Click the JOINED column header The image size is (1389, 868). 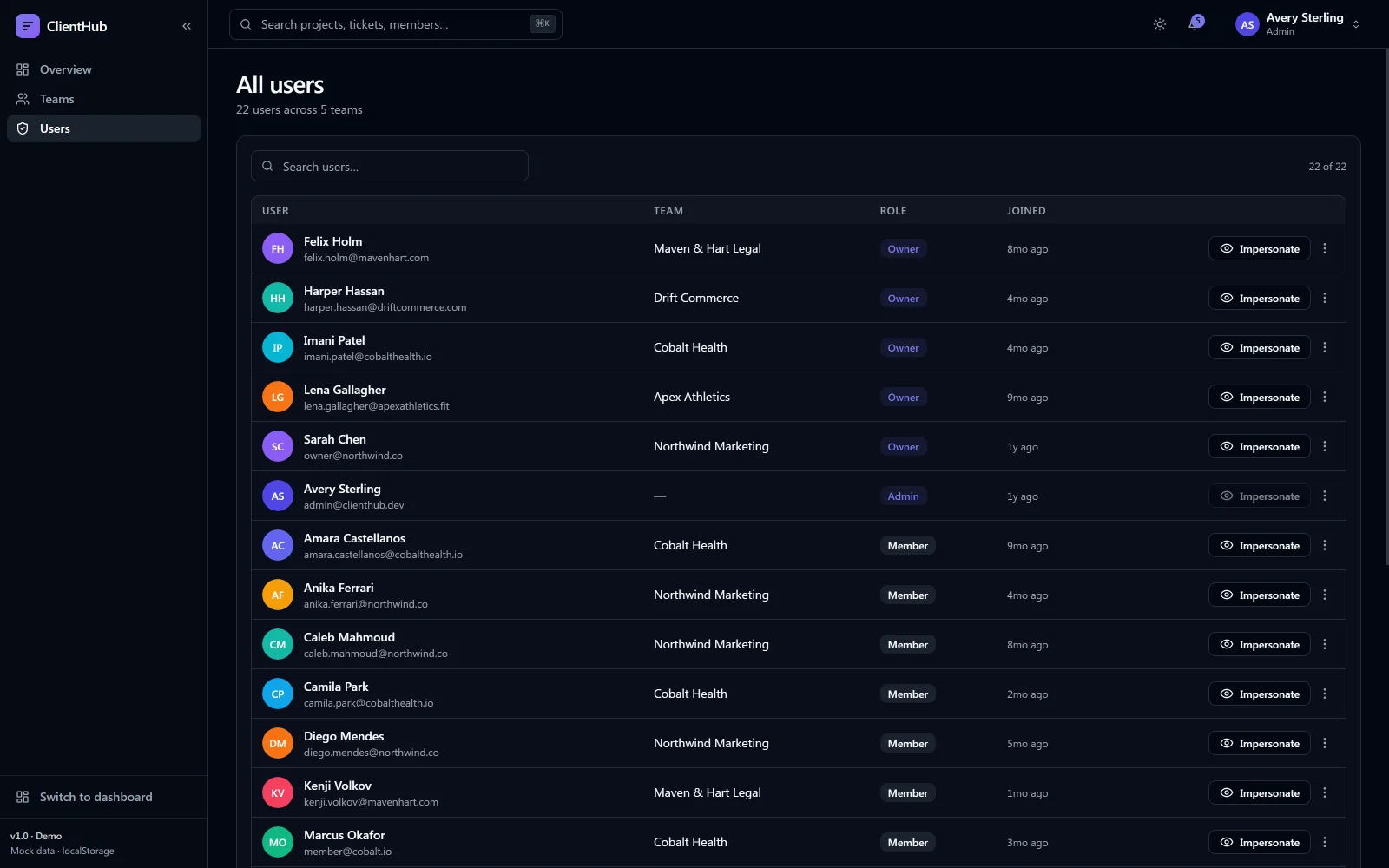click(x=1026, y=211)
